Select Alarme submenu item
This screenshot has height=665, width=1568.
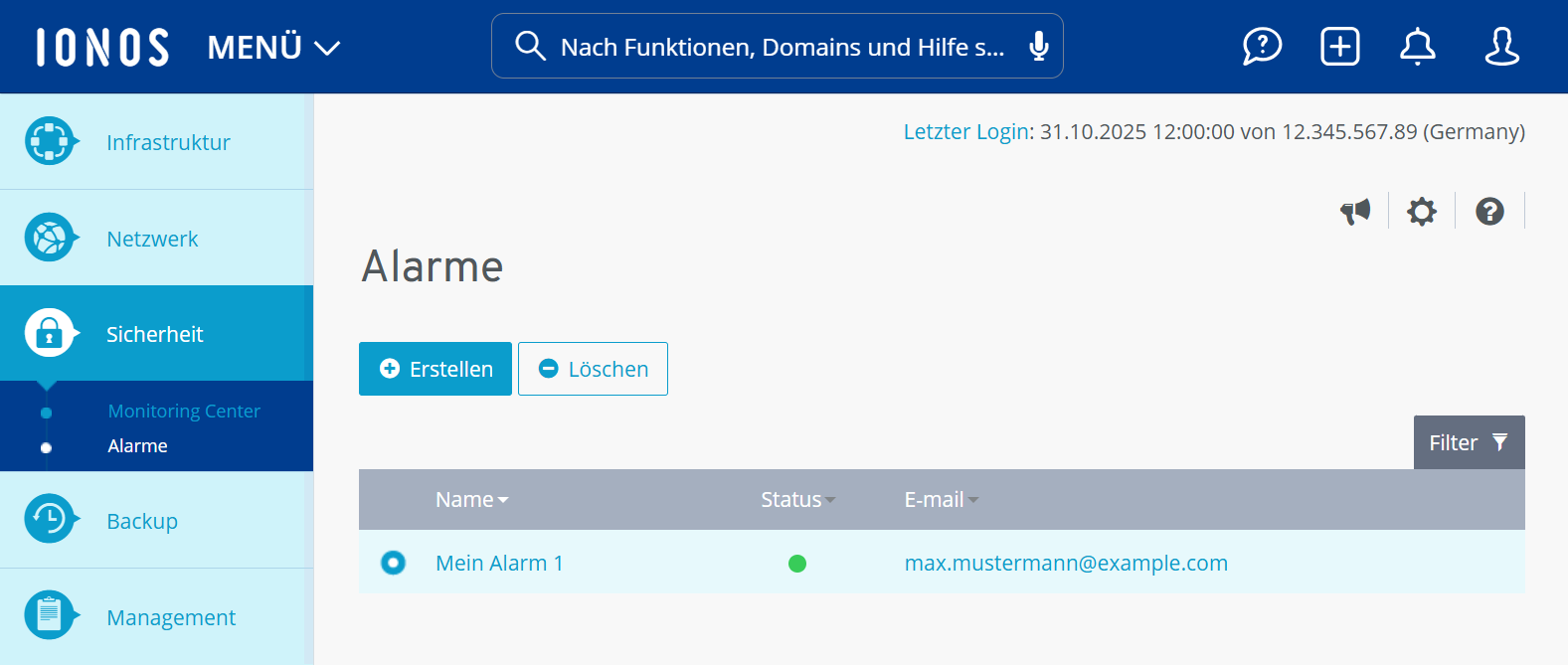pos(137,445)
